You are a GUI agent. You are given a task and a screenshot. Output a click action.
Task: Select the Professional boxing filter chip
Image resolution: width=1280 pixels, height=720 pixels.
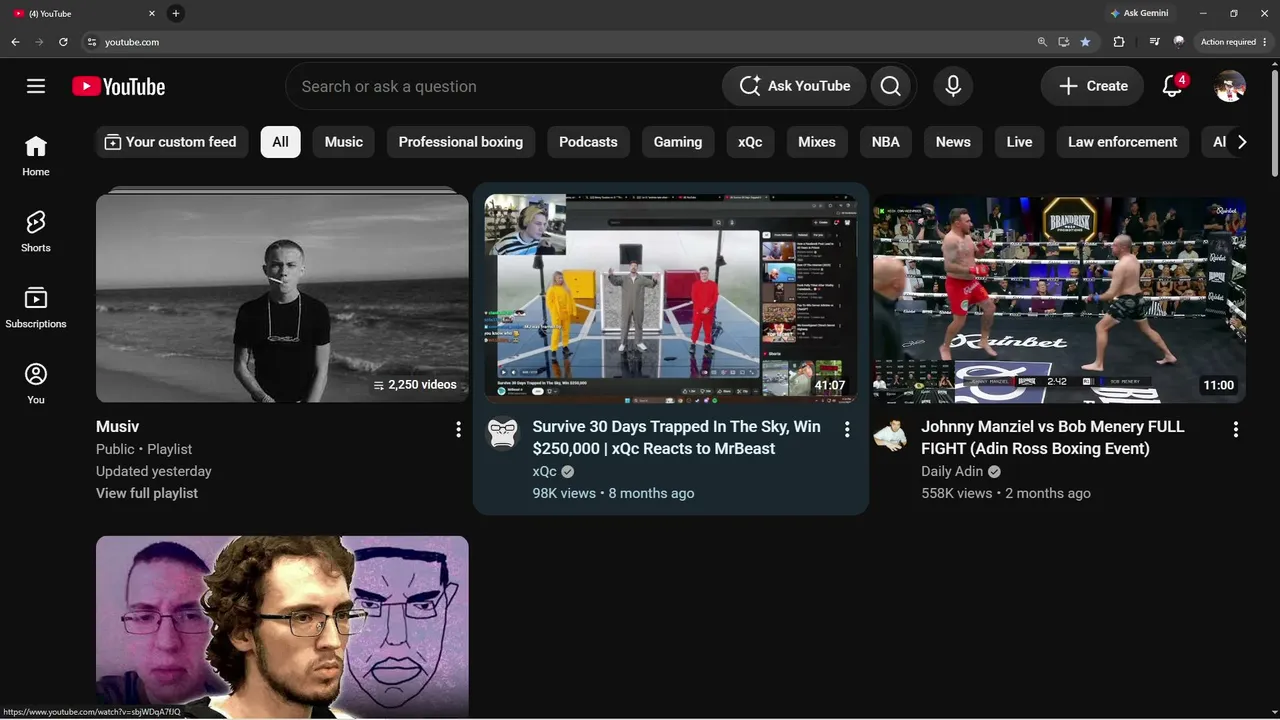click(x=461, y=142)
